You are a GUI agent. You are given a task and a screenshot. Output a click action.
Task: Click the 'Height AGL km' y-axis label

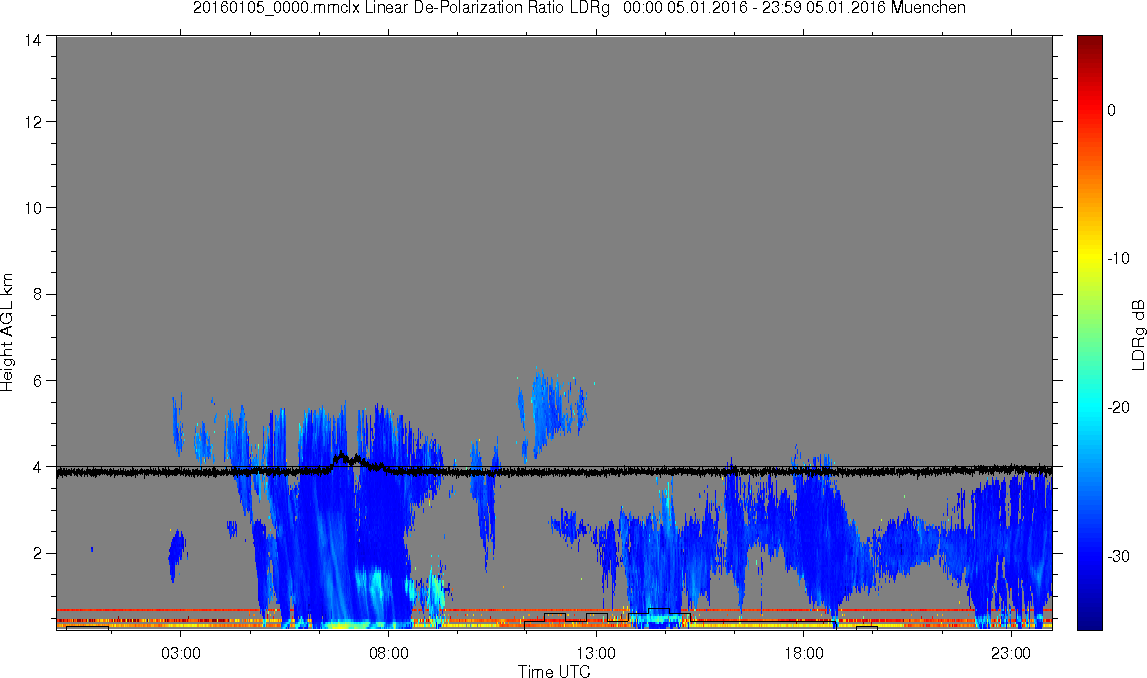tap(8, 333)
